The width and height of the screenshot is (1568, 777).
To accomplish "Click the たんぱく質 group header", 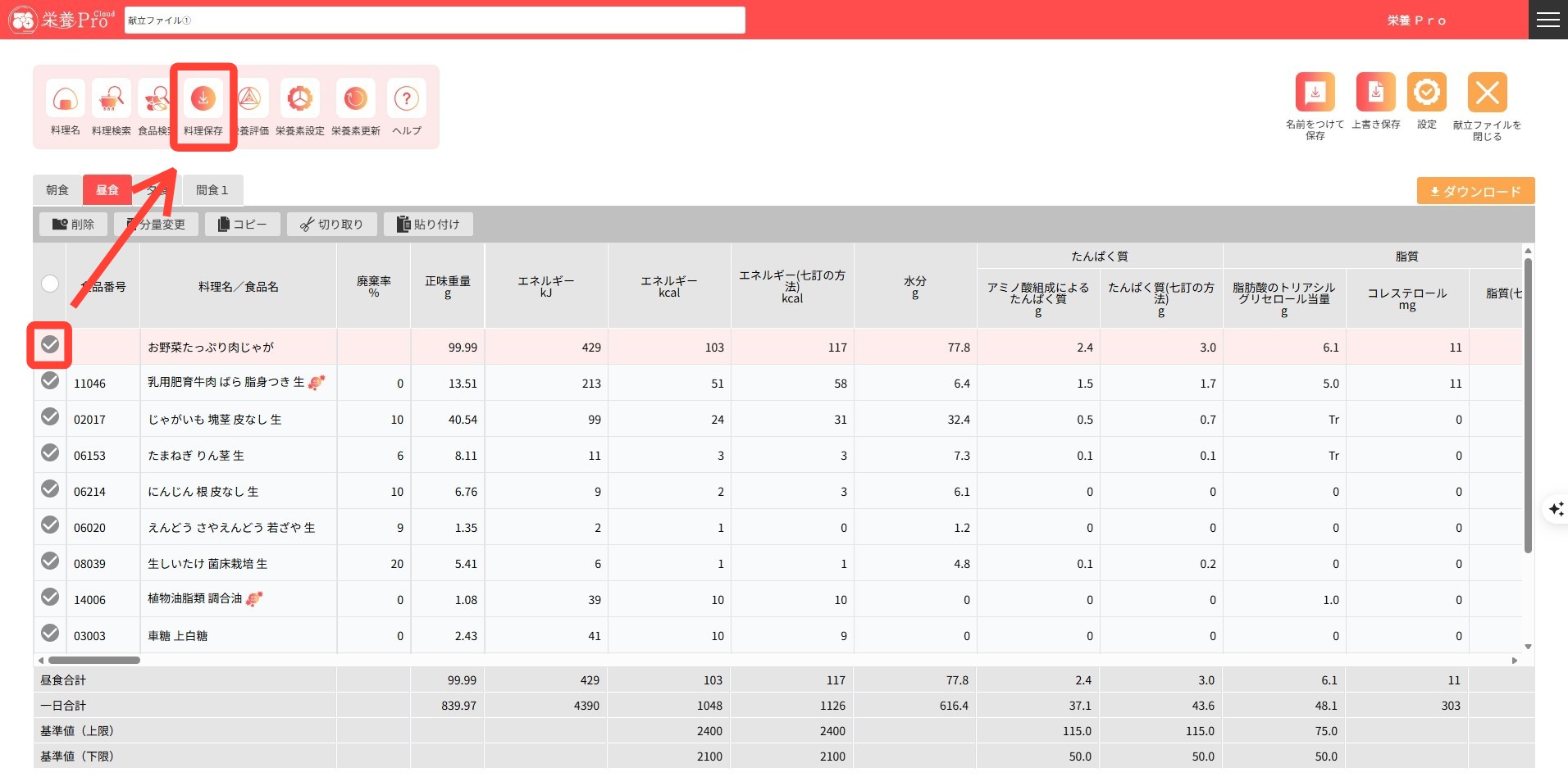I will pyautogui.click(x=1100, y=257).
